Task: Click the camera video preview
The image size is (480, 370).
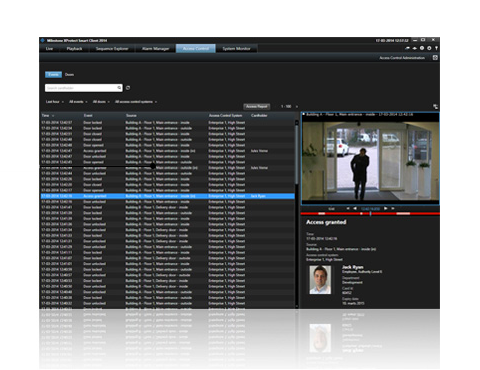Action: 370,160
